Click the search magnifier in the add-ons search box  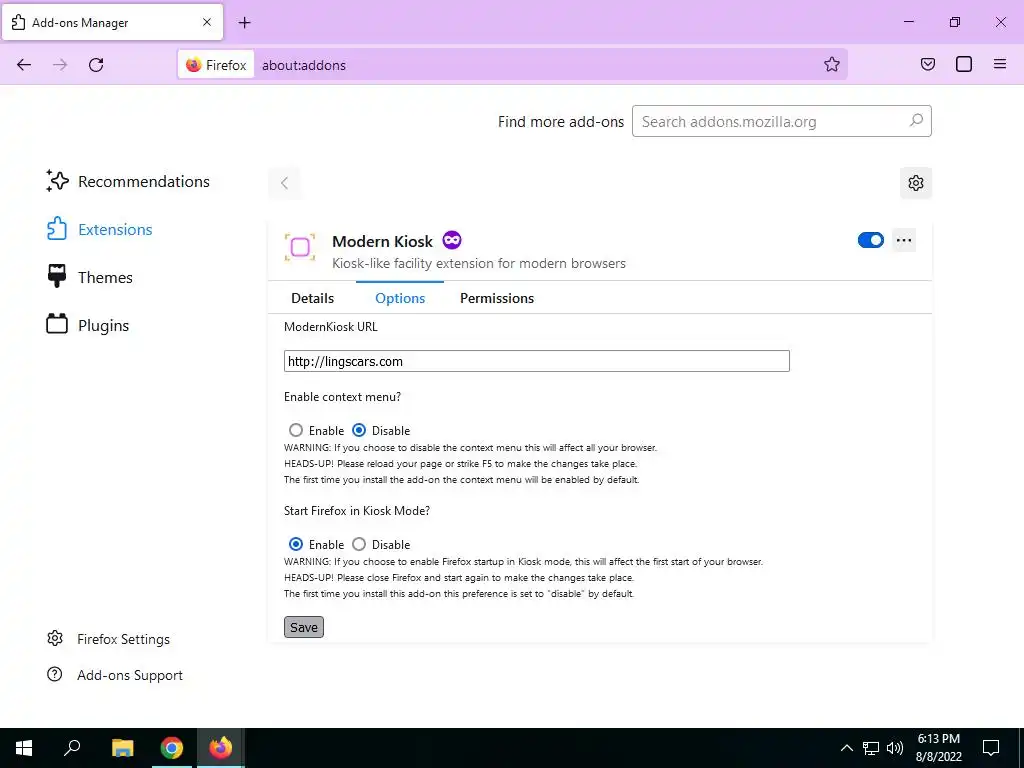point(916,121)
